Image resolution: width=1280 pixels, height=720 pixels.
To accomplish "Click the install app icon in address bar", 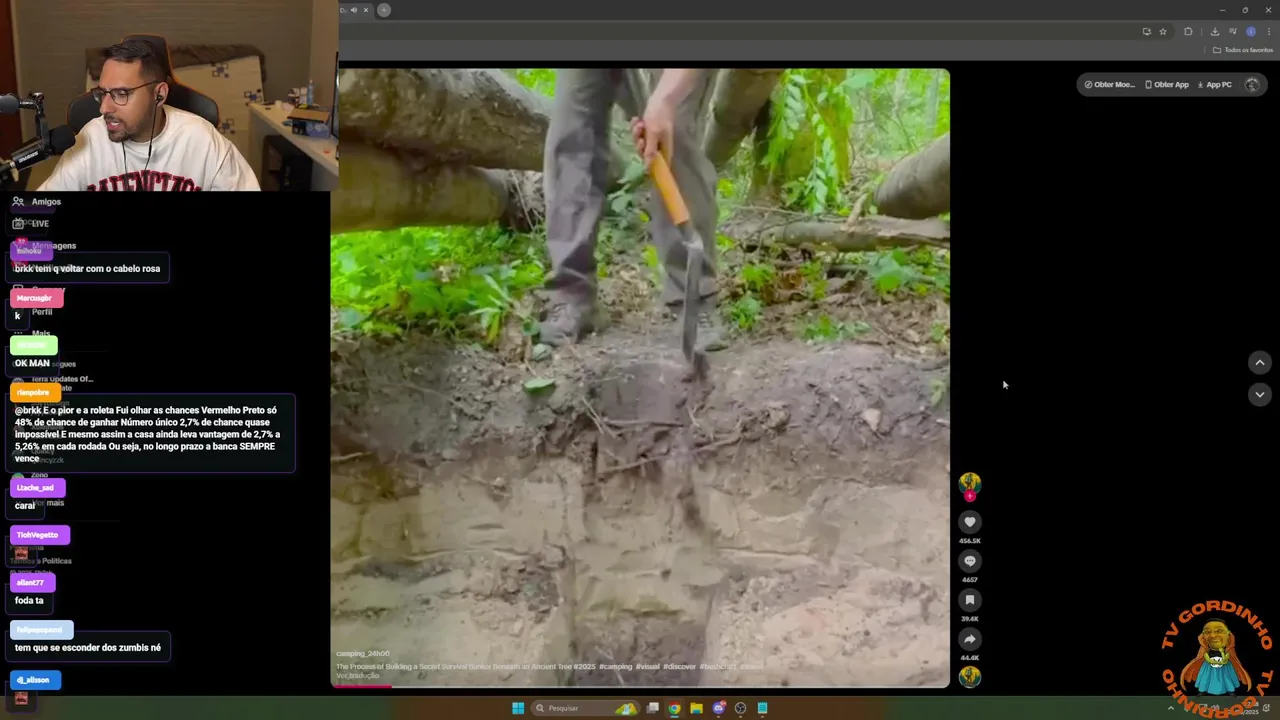I will 1146,32.
